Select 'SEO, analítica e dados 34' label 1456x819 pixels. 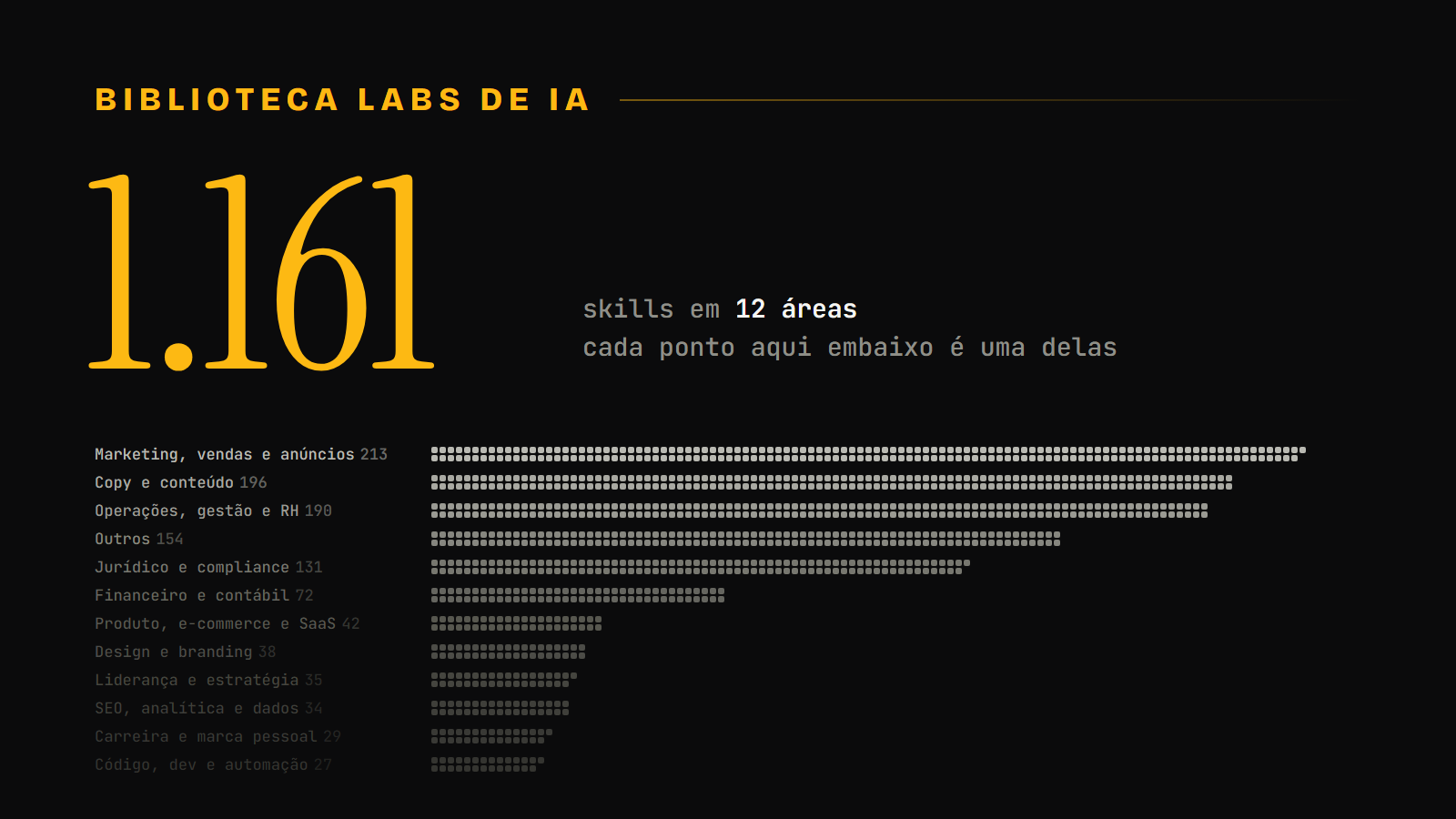(x=208, y=708)
